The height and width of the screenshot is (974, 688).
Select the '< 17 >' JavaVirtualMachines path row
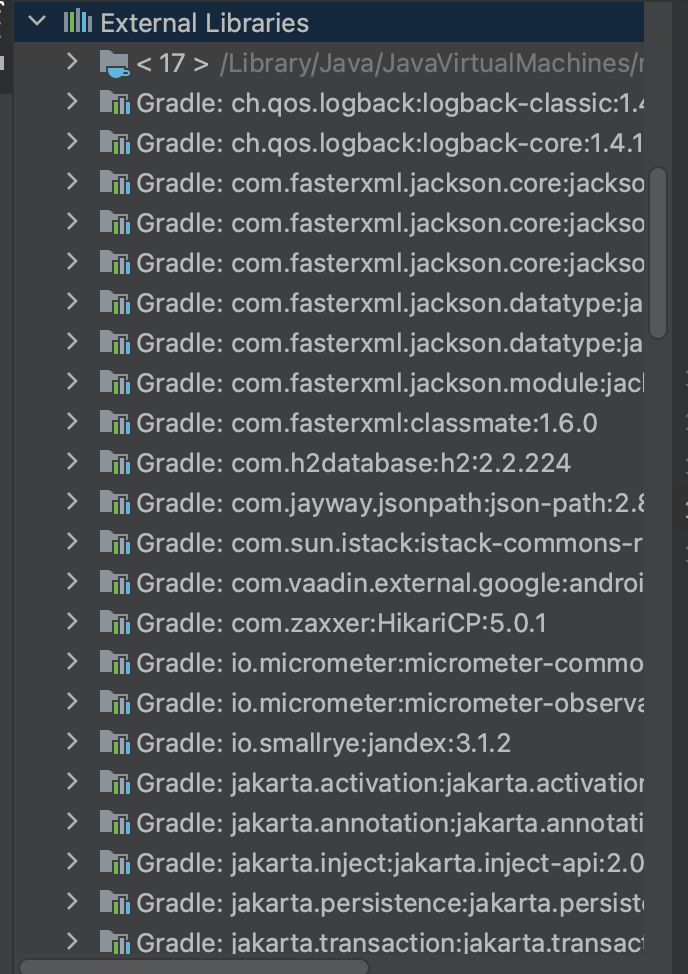coord(390,63)
